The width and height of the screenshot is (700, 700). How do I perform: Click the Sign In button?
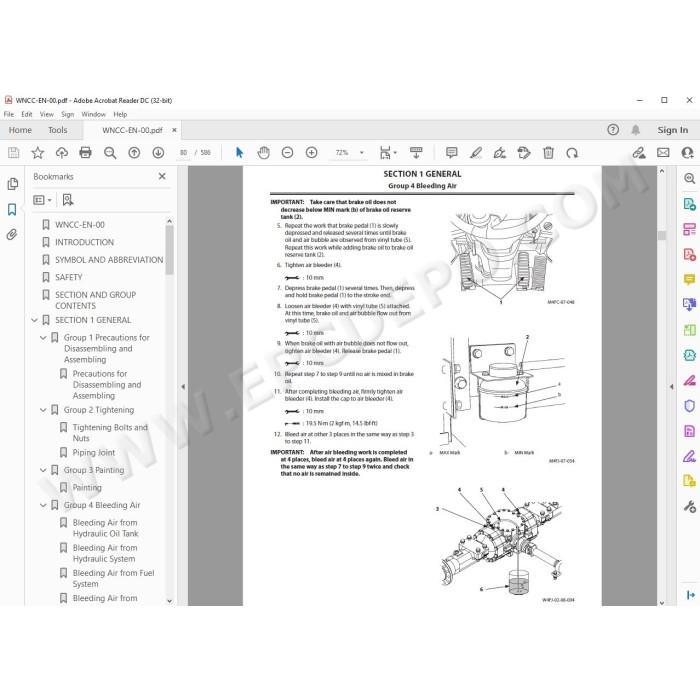[x=672, y=130]
